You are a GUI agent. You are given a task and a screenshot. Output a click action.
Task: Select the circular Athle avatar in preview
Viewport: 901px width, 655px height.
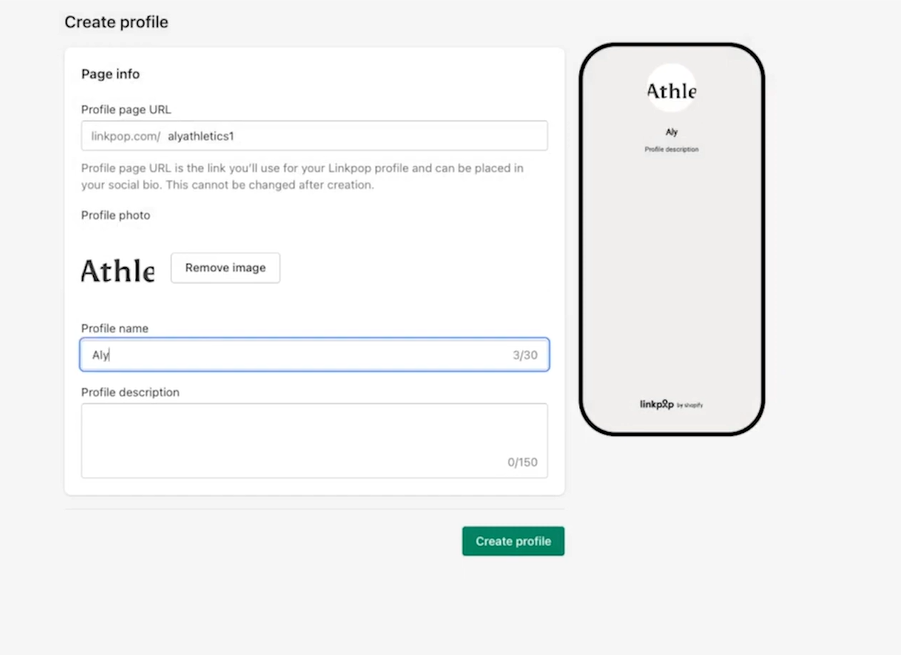[671, 88]
